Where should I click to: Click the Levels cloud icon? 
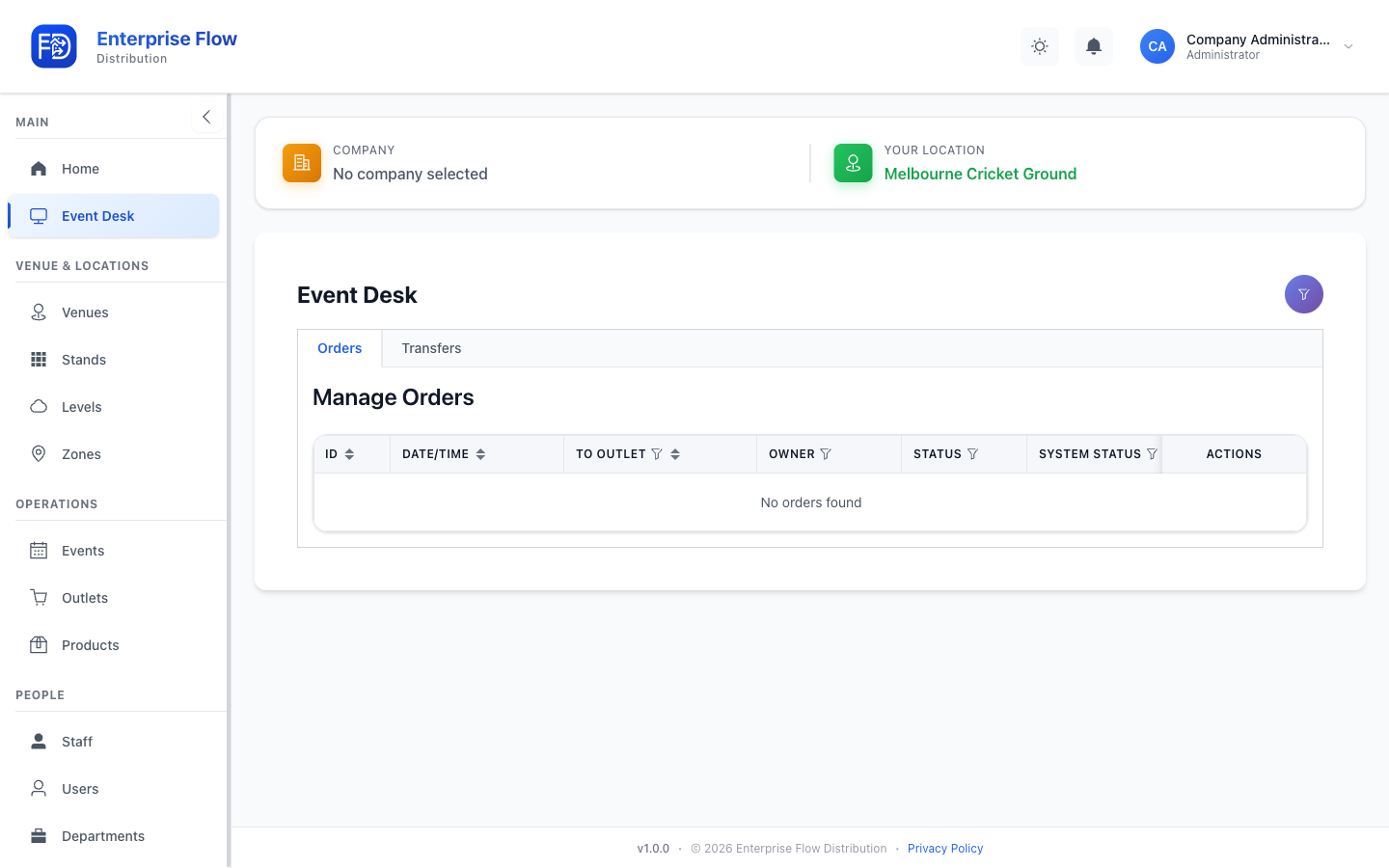(39, 407)
